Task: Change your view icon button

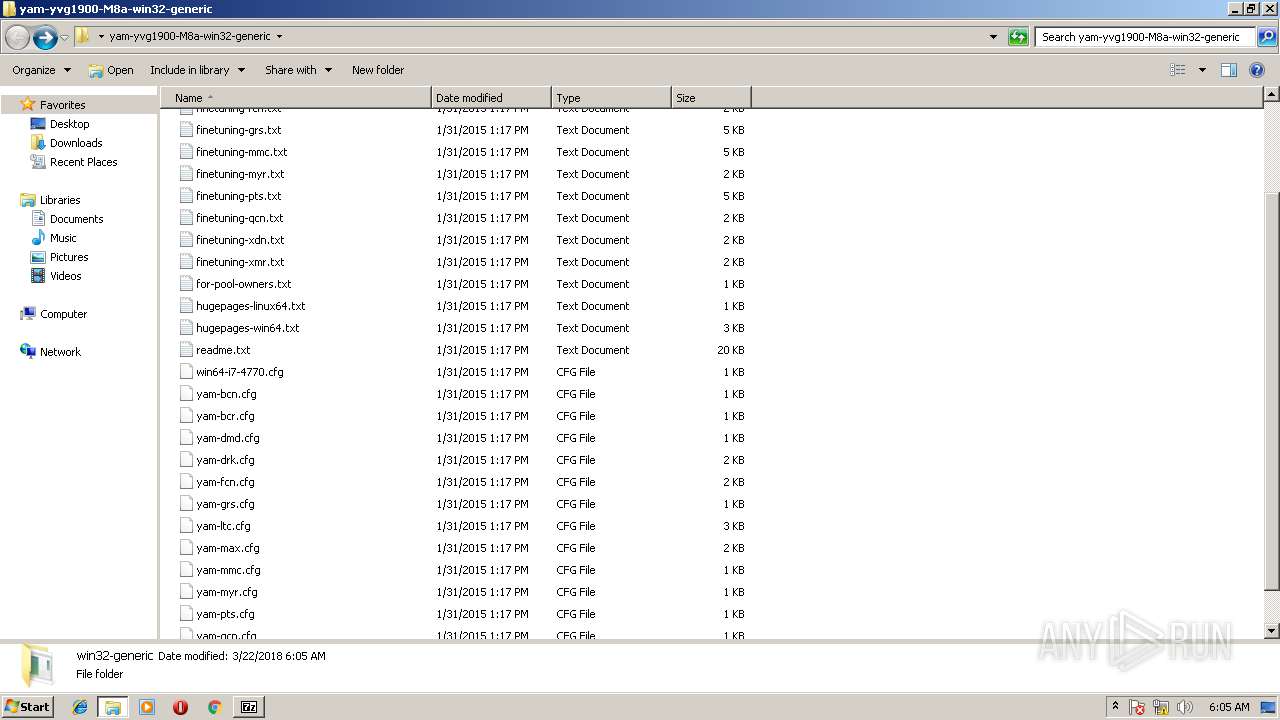Action: click(1178, 70)
